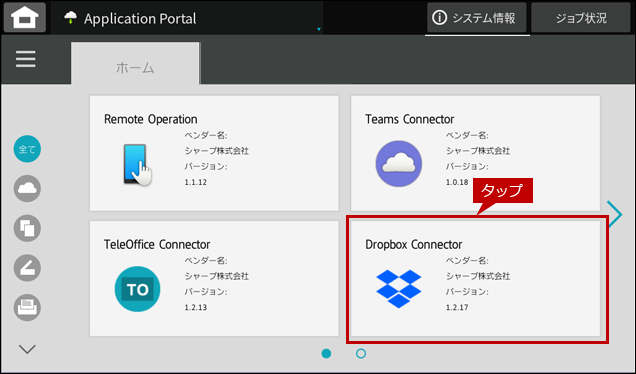Image resolution: width=636 pixels, height=374 pixels.
Task: Select the printer category sidebar icon
Action: [x=27, y=307]
